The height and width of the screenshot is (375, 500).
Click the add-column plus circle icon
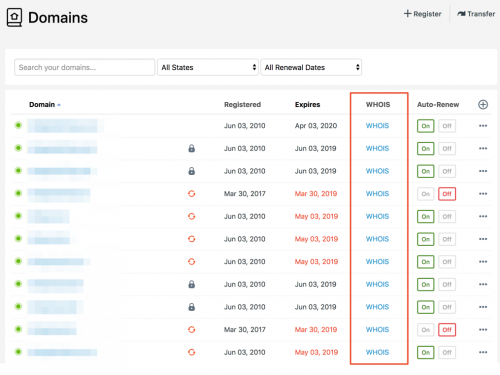pyautogui.click(x=483, y=105)
